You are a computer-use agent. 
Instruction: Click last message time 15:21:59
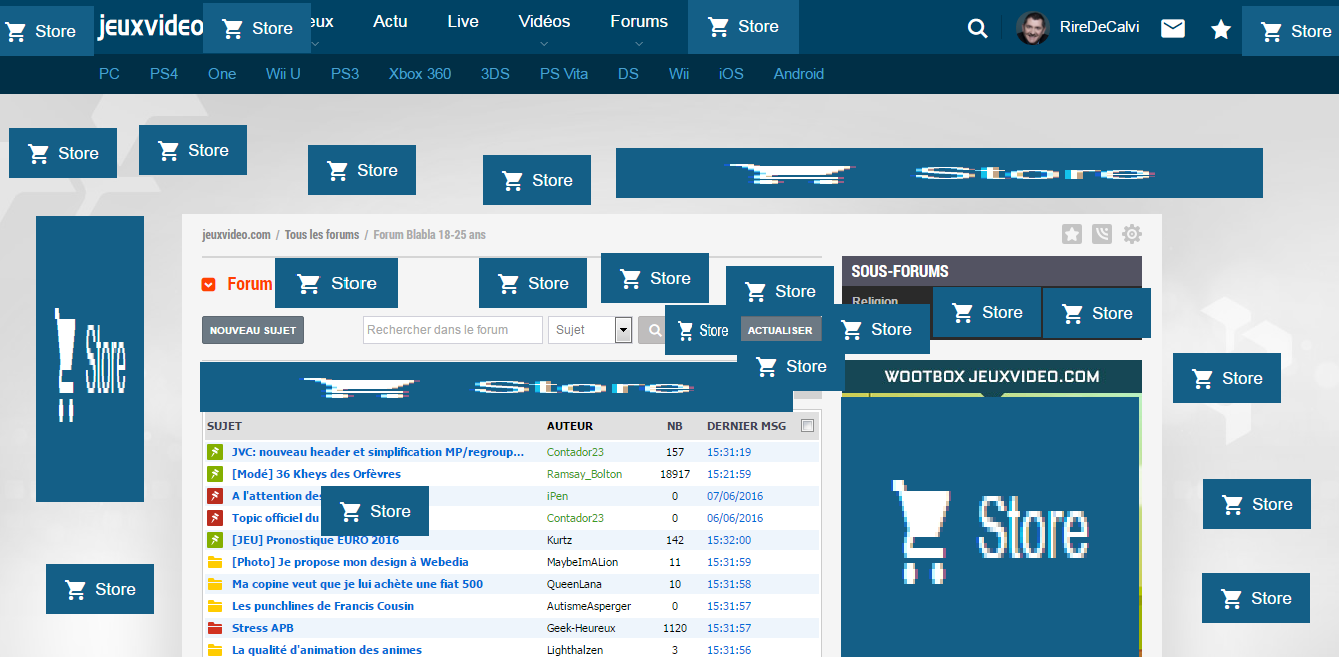[x=729, y=474]
